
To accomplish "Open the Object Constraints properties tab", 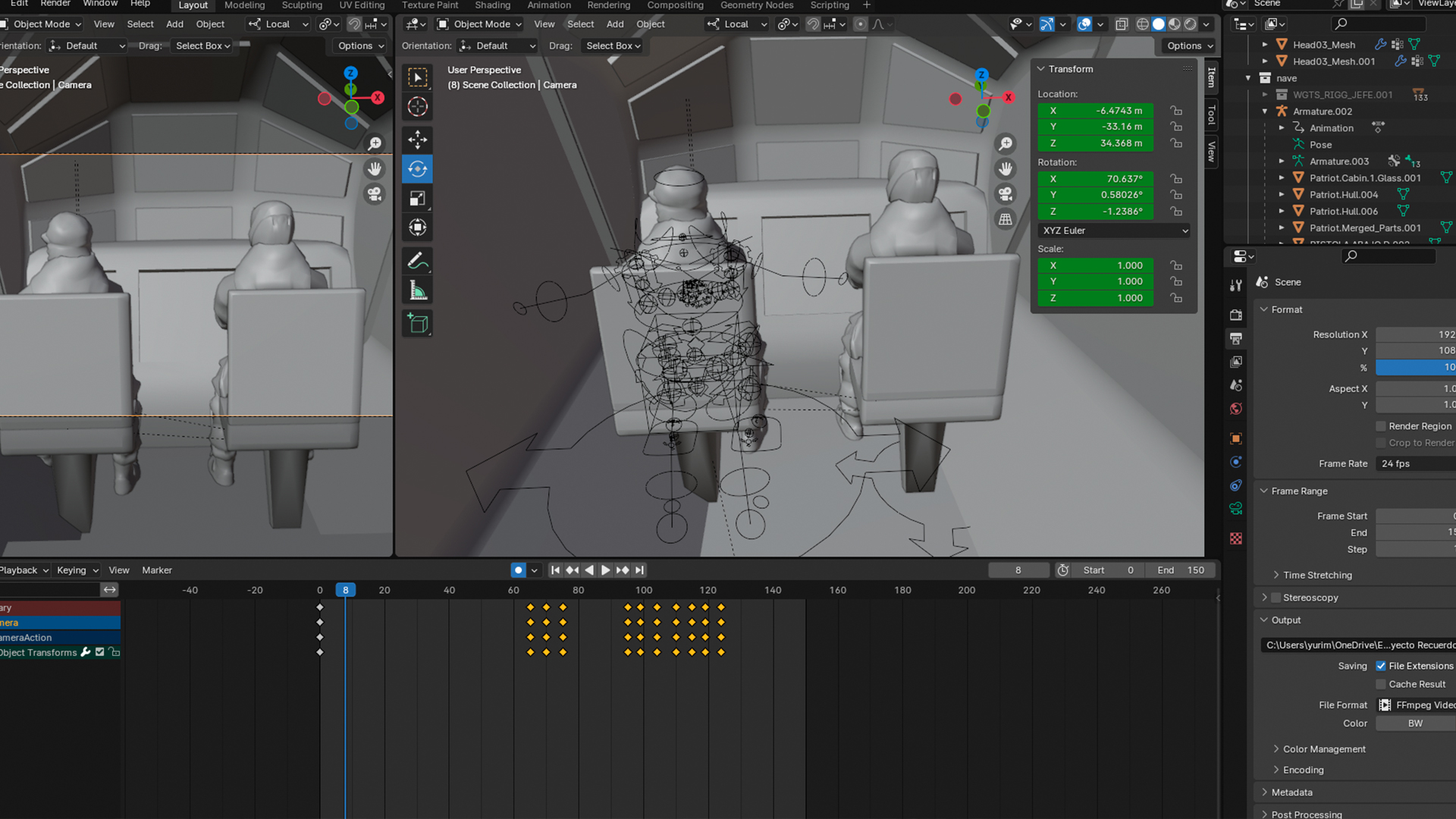I will (1236, 485).
